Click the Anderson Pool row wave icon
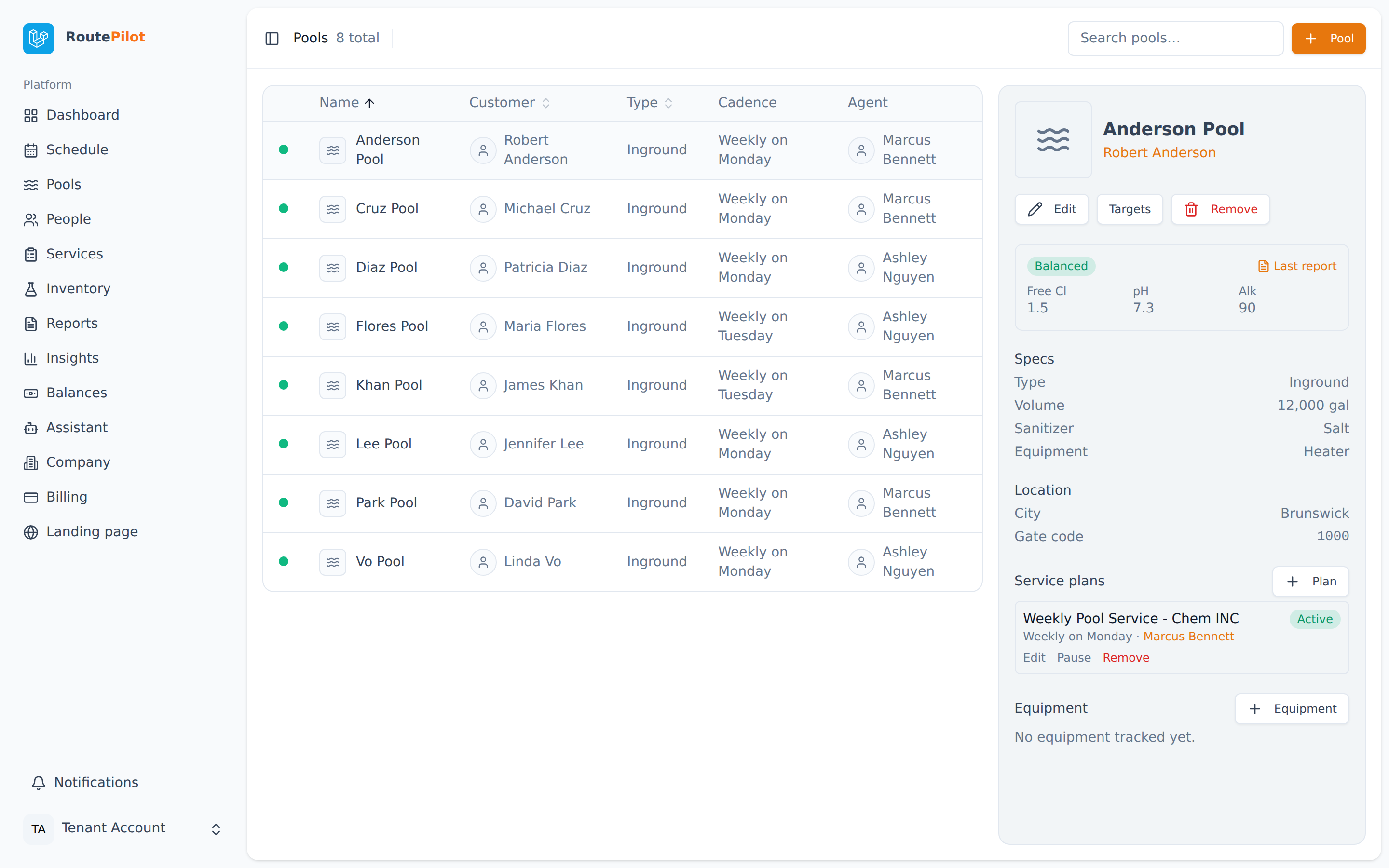The height and width of the screenshot is (868, 1389). pos(333,150)
